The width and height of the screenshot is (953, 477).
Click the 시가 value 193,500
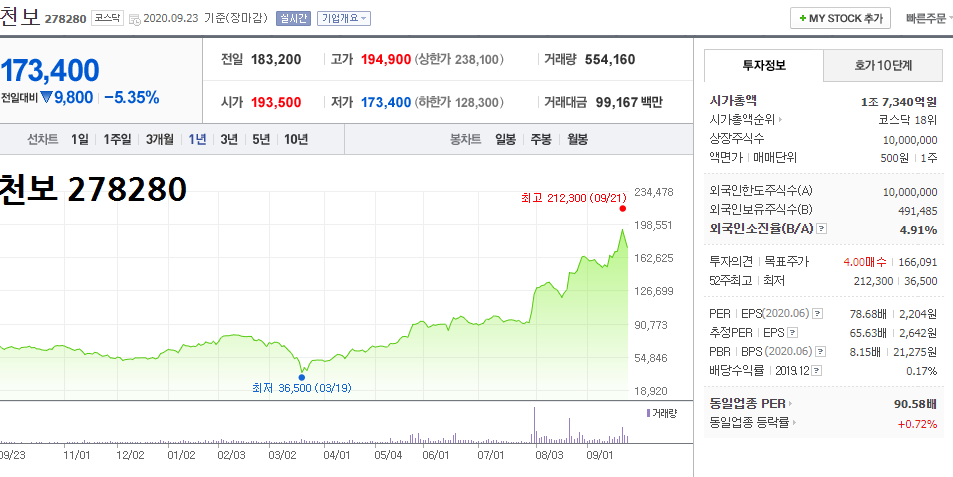[276, 102]
